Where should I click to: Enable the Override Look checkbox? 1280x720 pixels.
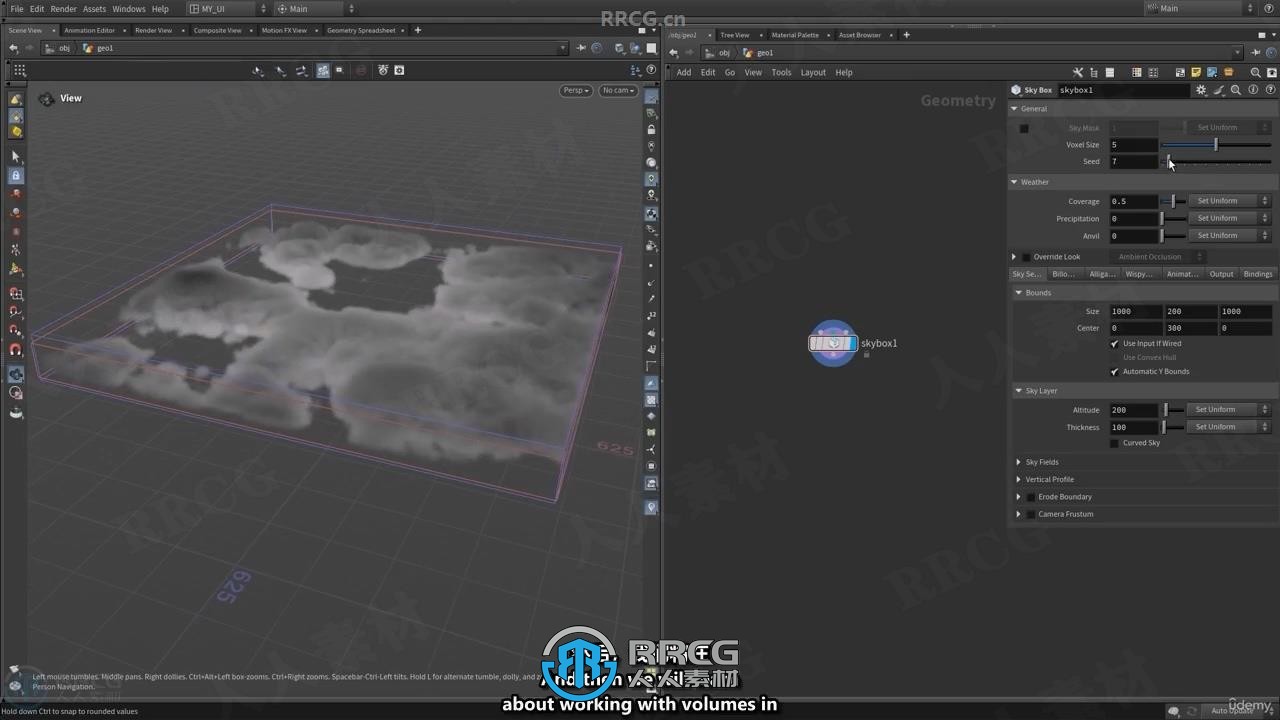[1026, 257]
